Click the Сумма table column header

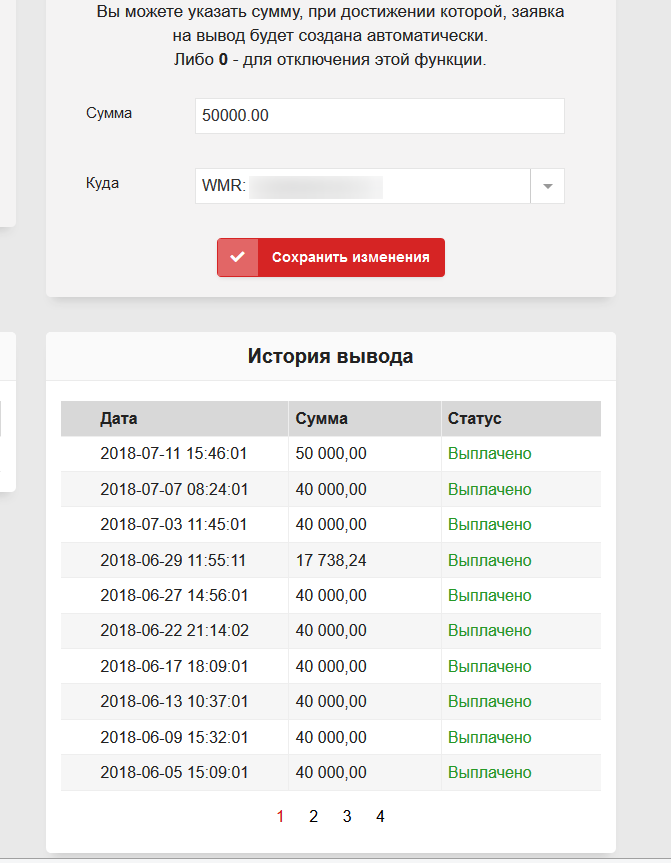322,419
